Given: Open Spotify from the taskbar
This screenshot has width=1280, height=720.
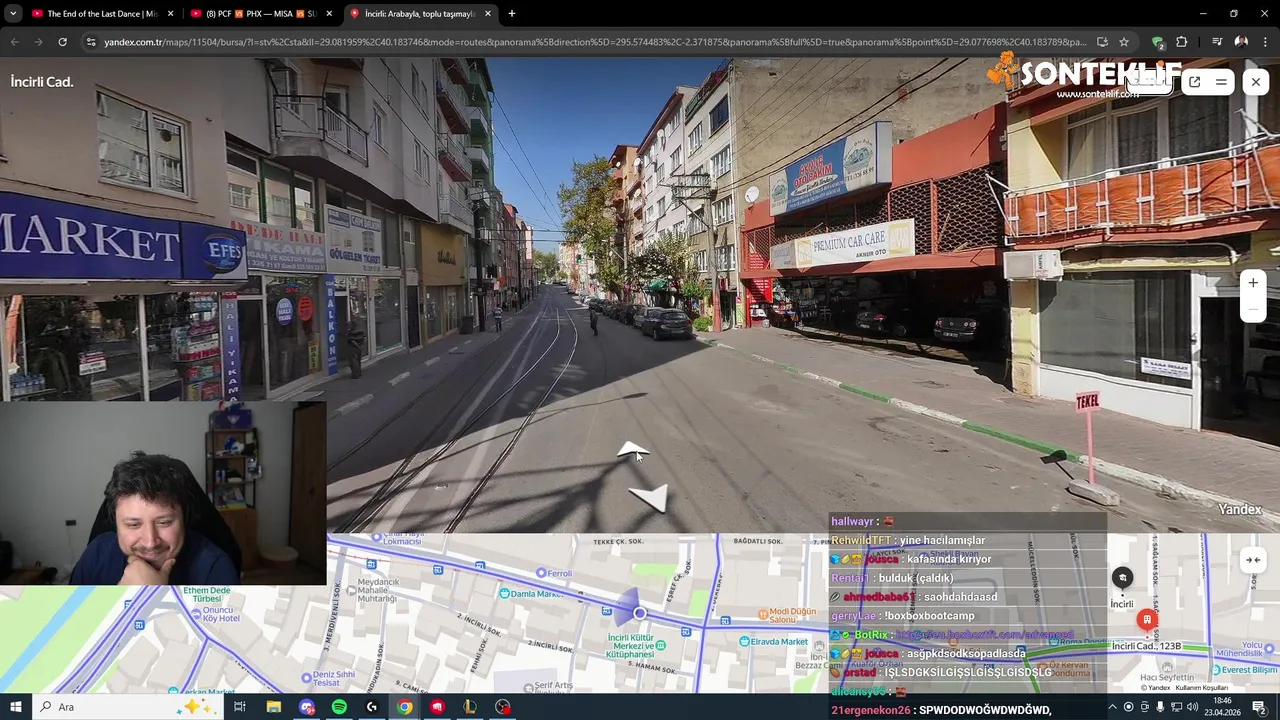Looking at the screenshot, I should click(339, 707).
